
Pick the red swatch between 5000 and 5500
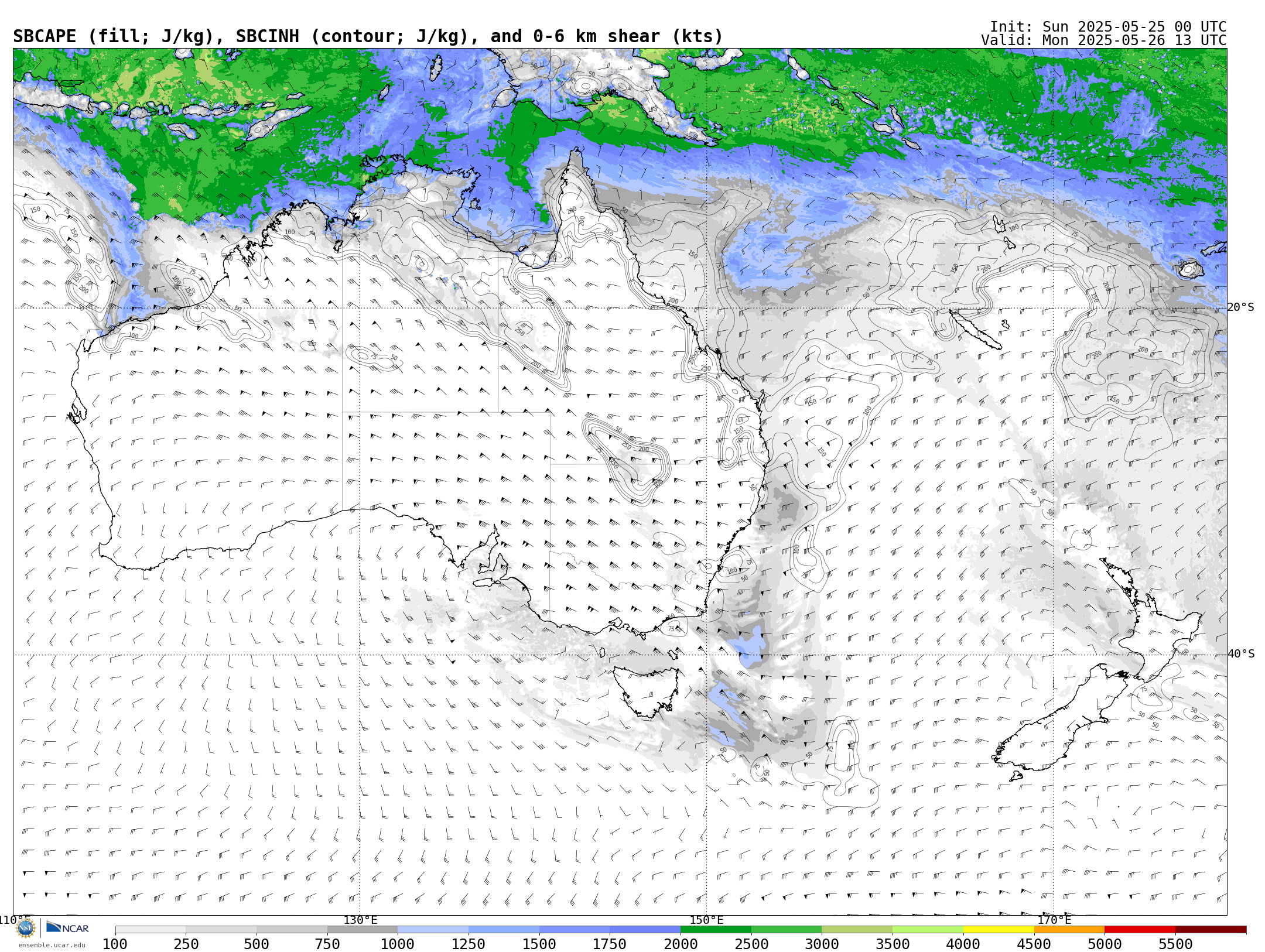click(x=1140, y=930)
